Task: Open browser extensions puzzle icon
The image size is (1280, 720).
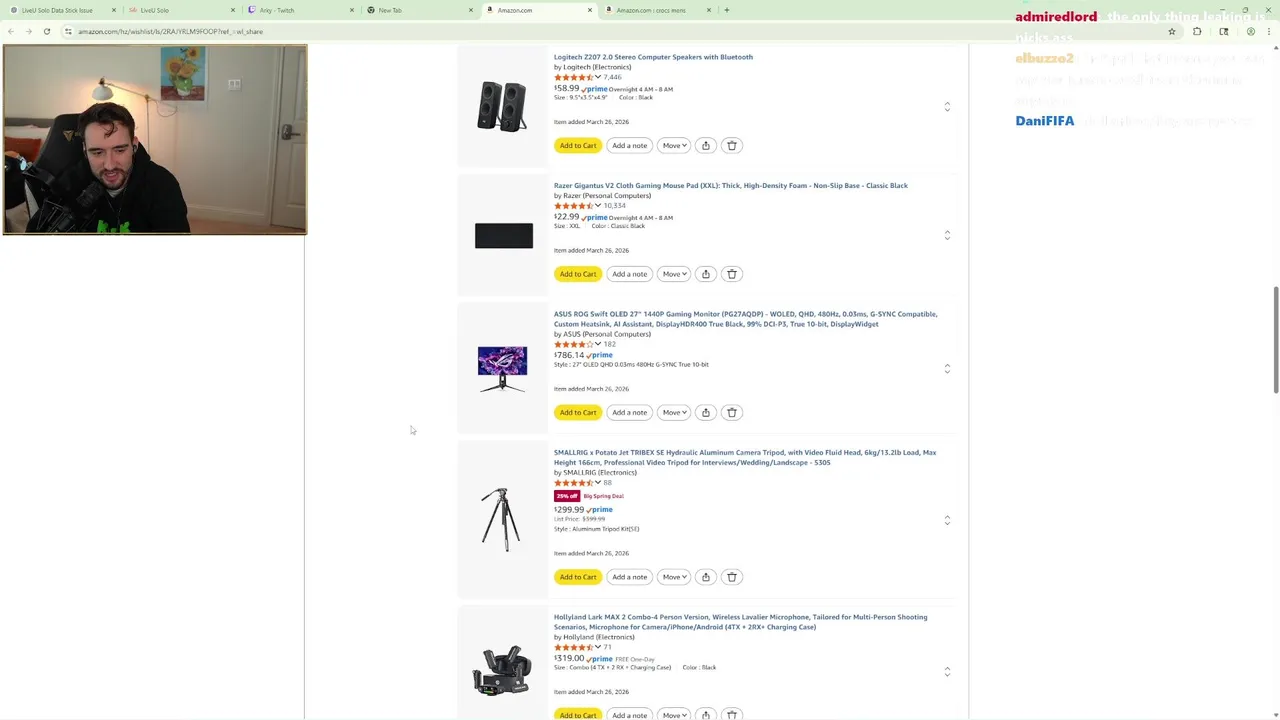Action: (x=1197, y=31)
